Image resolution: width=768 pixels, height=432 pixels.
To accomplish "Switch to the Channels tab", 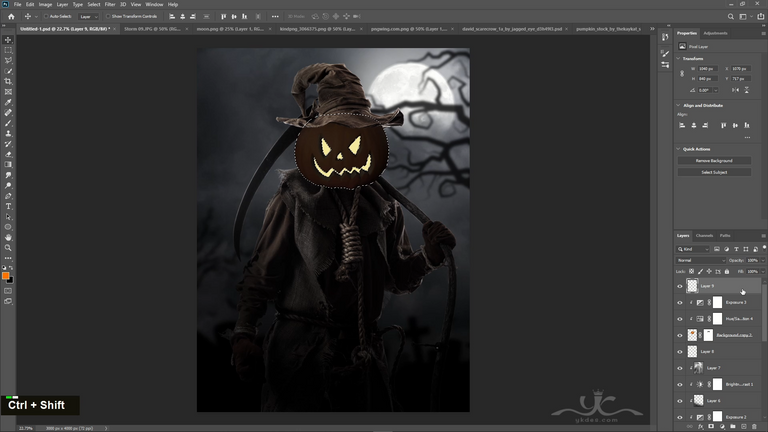I will [704, 236].
